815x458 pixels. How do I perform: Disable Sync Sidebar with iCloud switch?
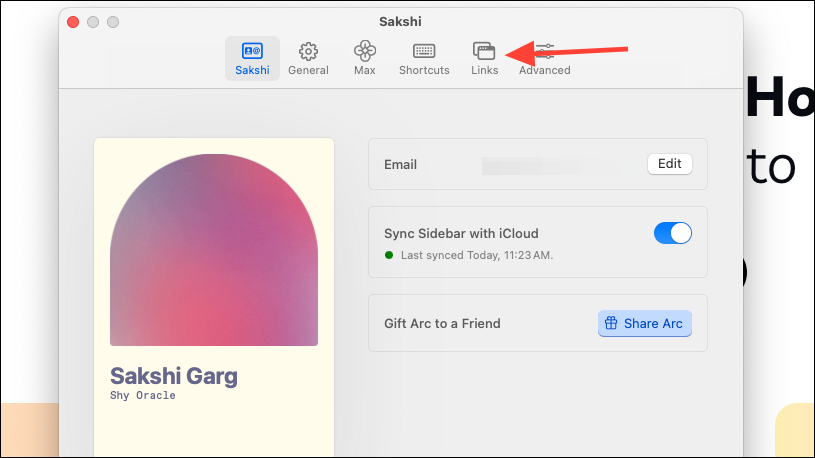[673, 233]
